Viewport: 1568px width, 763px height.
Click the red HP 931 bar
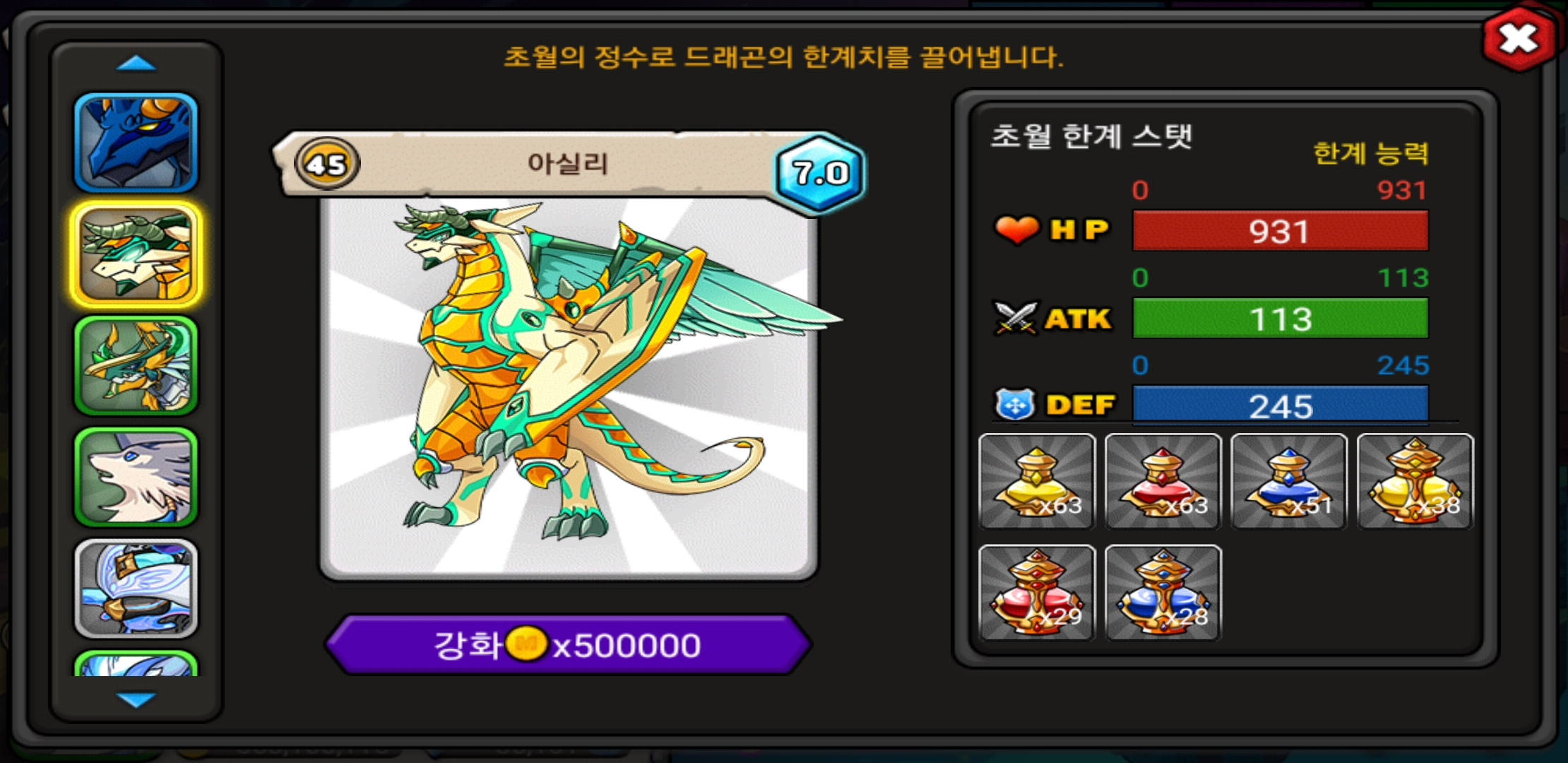pos(1281,230)
